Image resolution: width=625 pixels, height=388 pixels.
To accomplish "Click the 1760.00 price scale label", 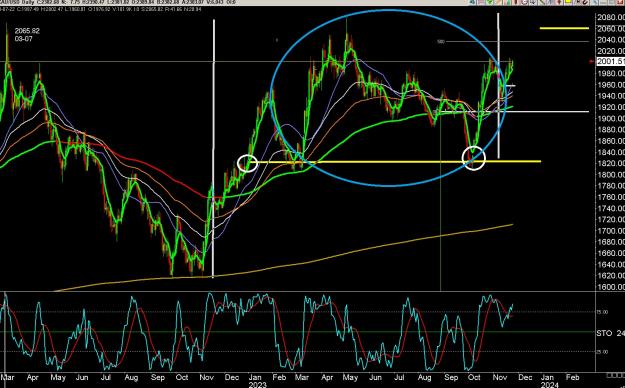I will [610, 197].
